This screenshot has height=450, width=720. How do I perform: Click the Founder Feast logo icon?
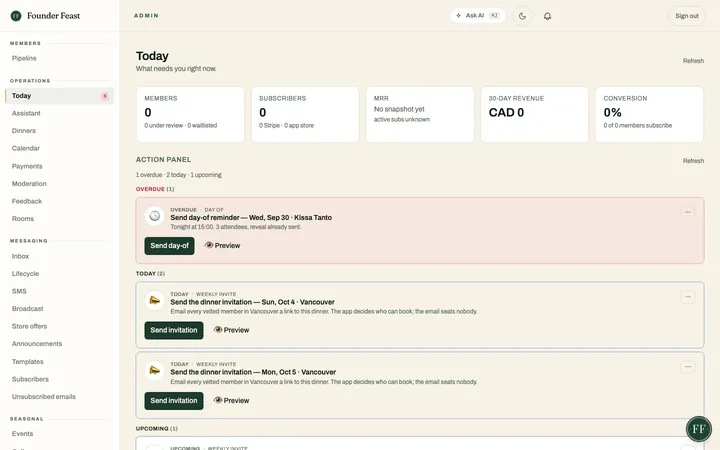click(16, 16)
